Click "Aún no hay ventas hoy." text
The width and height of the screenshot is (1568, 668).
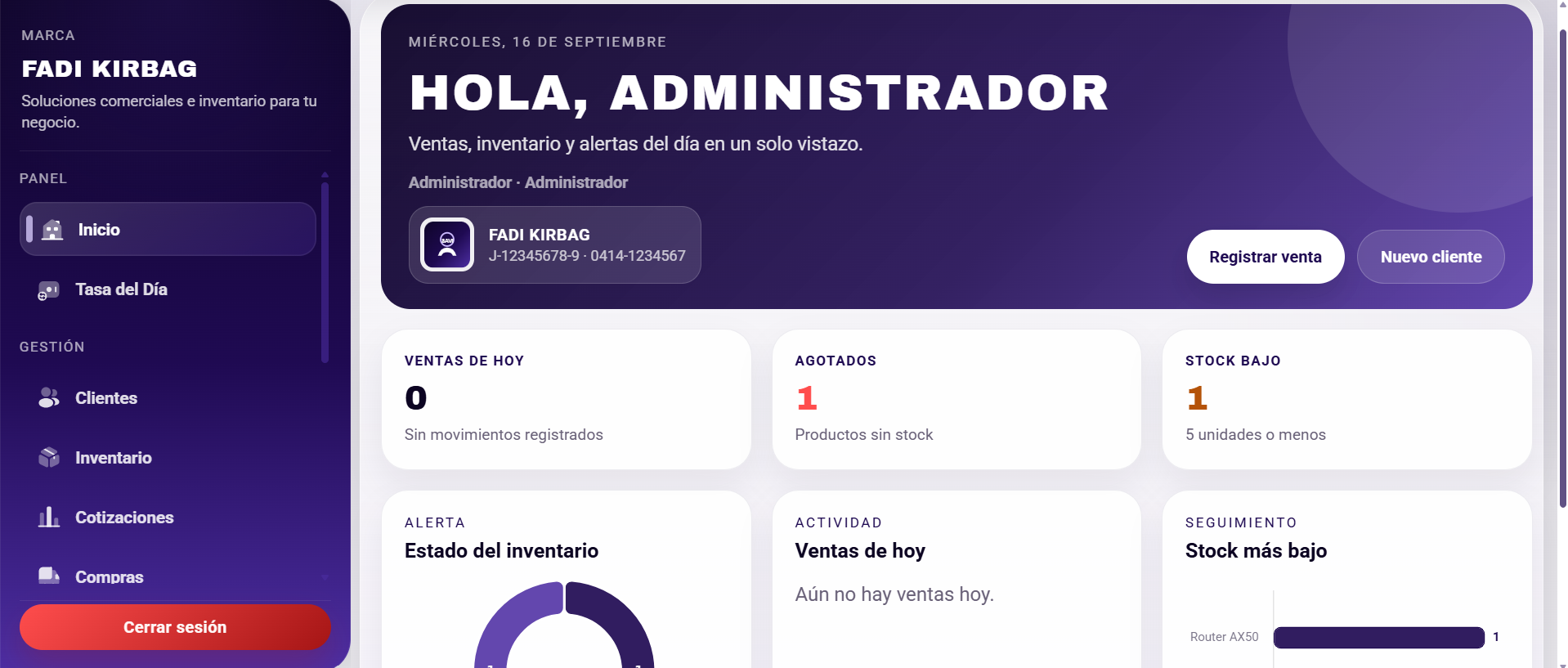(x=894, y=594)
